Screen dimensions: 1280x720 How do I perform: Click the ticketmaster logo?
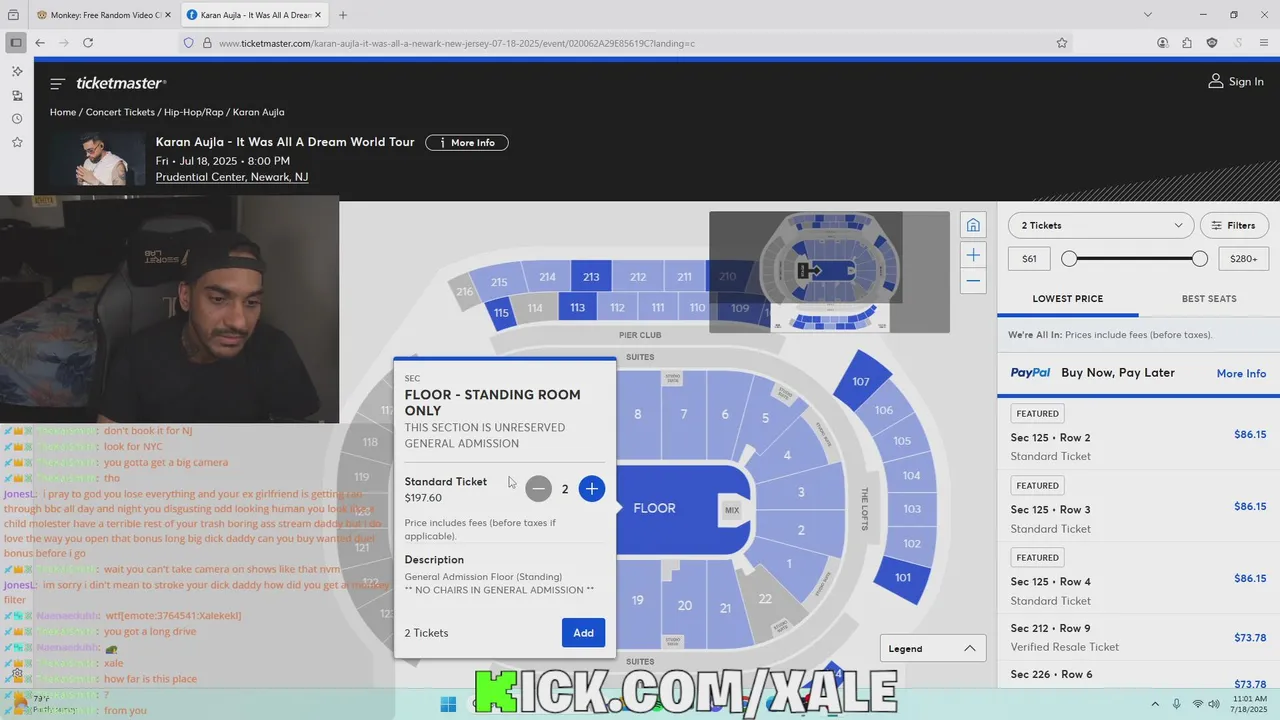(x=121, y=83)
